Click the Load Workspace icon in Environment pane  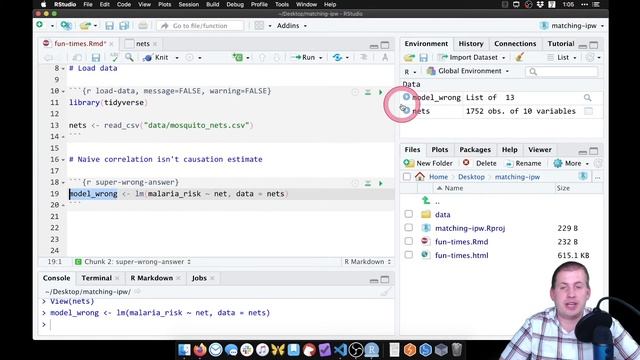(409, 58)
